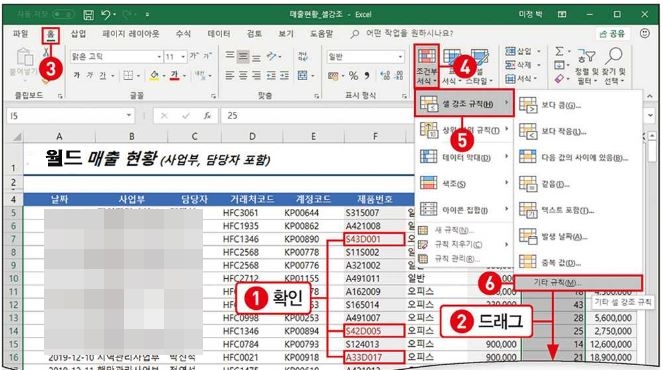
Task: Click the increase font size icon
Action: pyautogui.click(x=195, y=56)
